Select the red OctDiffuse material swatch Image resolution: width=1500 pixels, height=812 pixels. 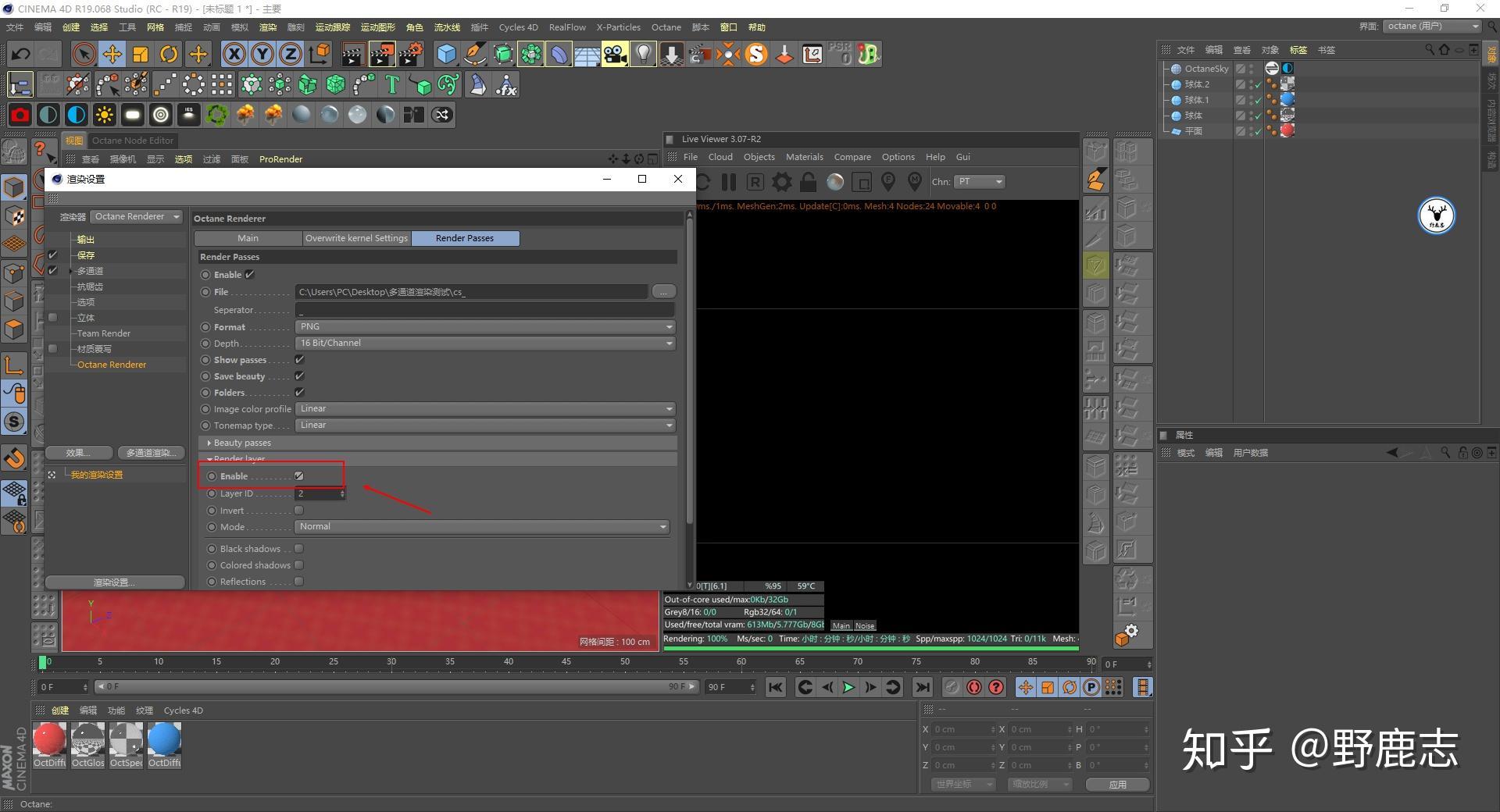(50, 739)
